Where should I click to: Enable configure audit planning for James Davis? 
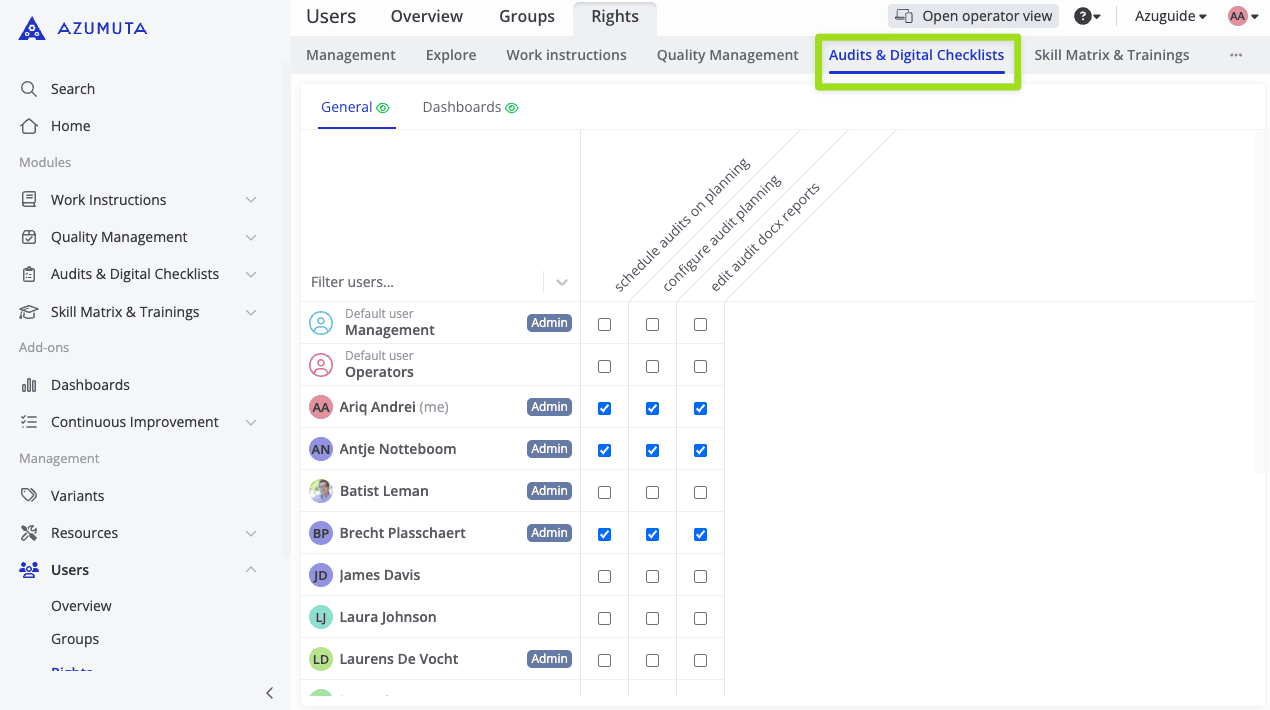[x=652, y=576]
